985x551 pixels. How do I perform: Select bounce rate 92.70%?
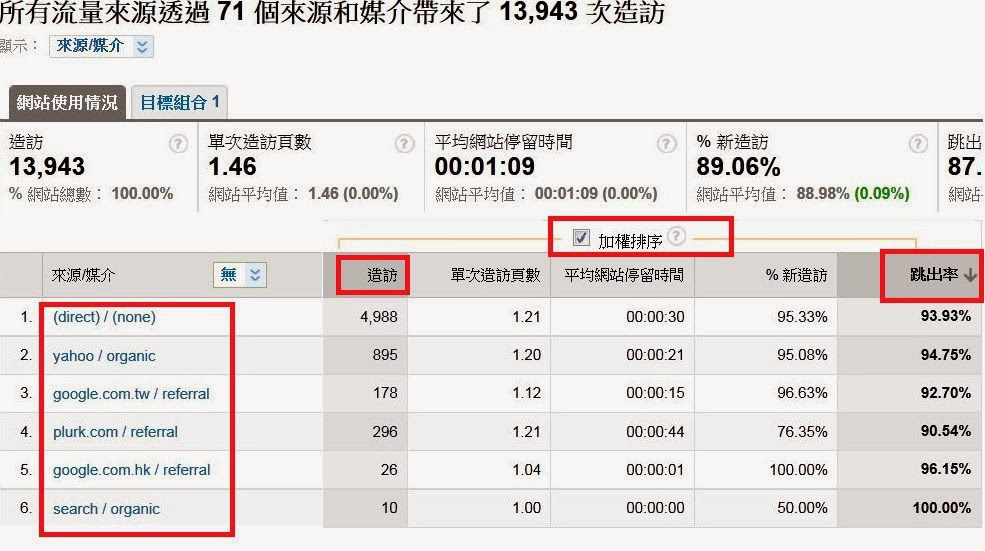(945, 393)
